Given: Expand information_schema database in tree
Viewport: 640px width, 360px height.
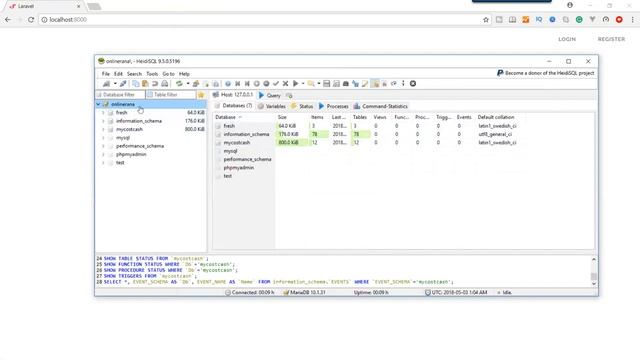Looking at the screenshot, I should tap(103, 121).
